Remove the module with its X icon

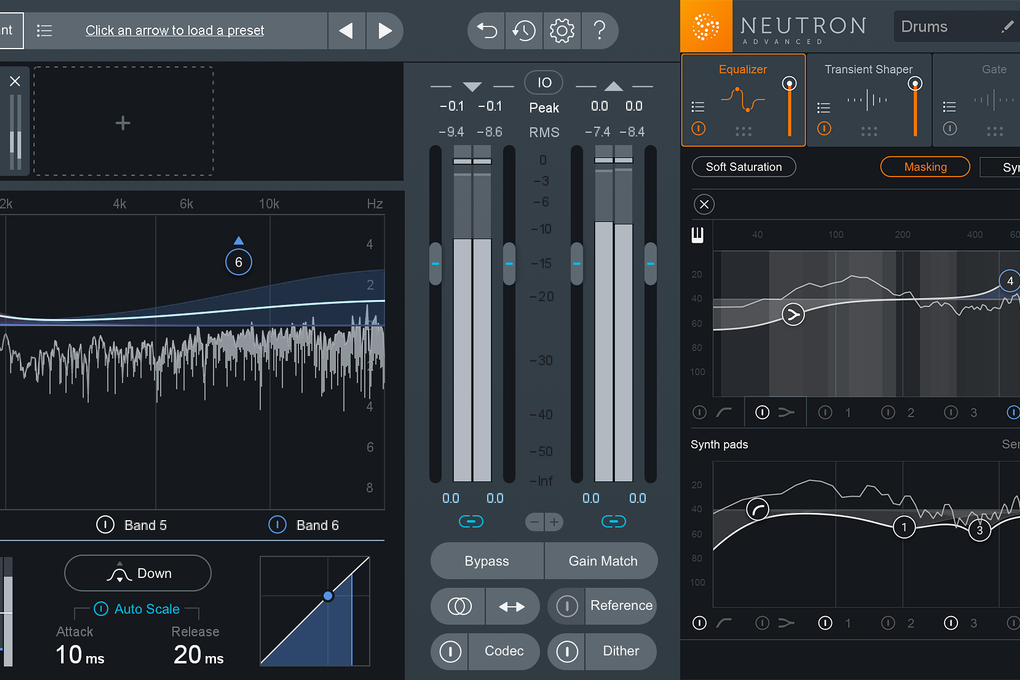(x=15, y=81)
